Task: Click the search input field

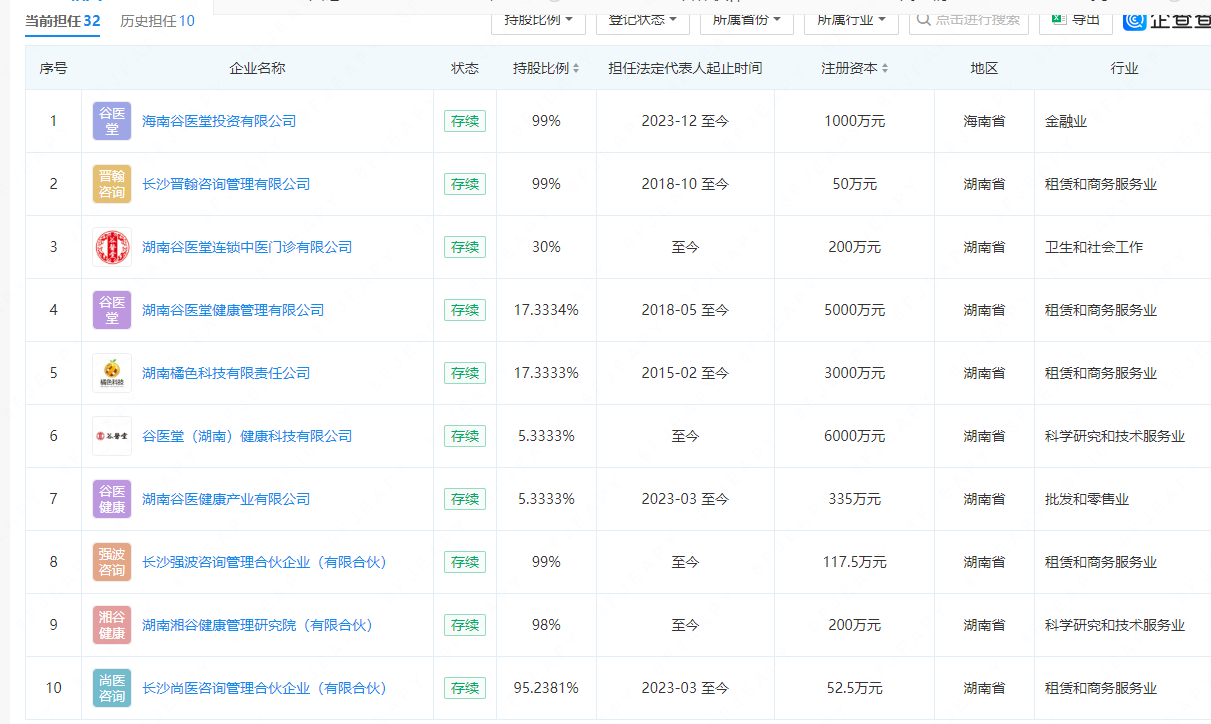Action: tap(969, 19)
